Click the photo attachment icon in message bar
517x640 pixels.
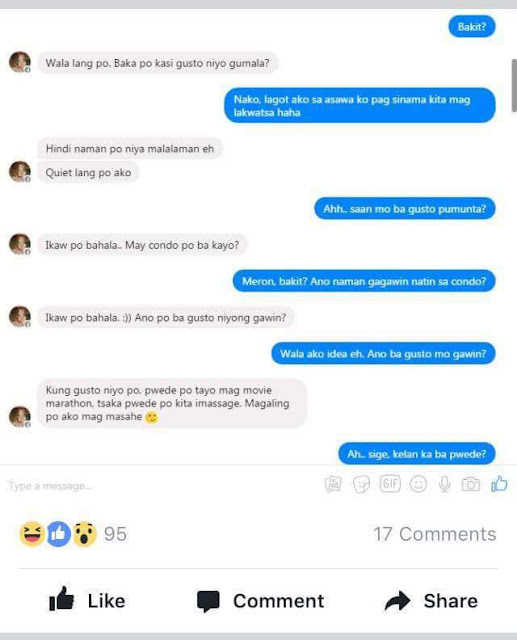[333, 484]
